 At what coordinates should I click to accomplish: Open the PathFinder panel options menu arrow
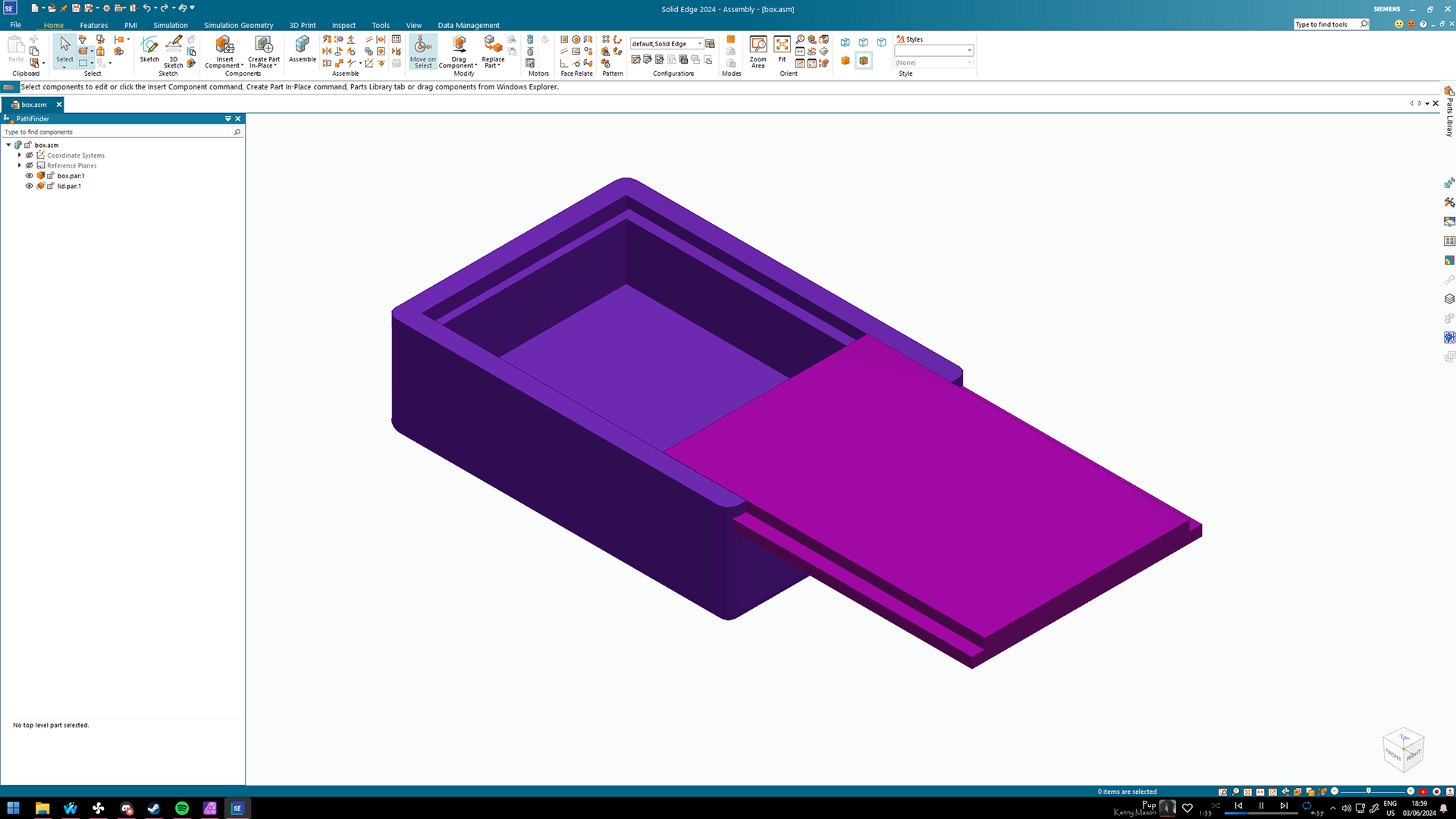pos(227,119)
